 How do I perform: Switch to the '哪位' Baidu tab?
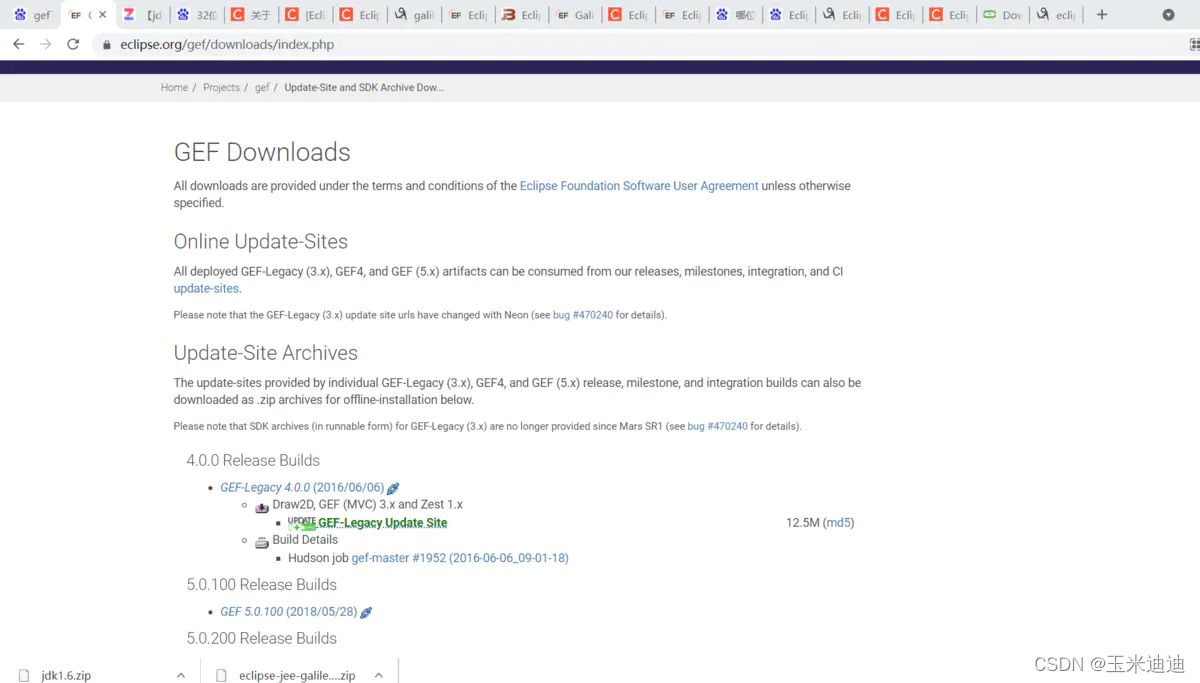(735, 15)
